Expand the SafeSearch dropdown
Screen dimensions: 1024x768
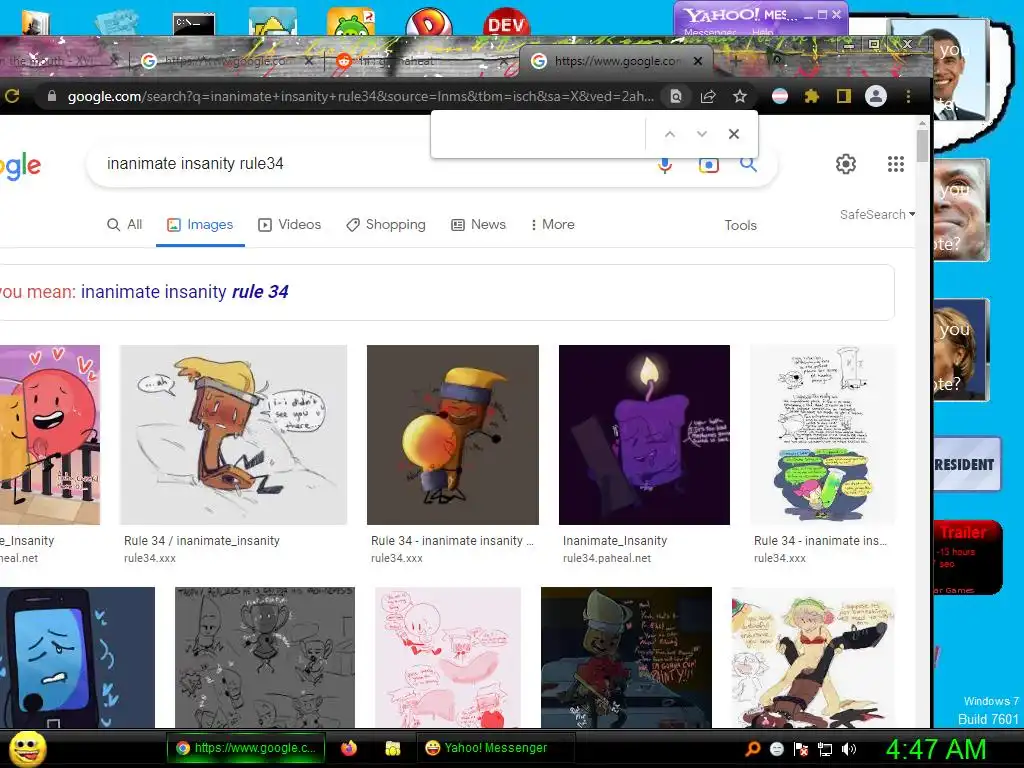pos(877,214)
